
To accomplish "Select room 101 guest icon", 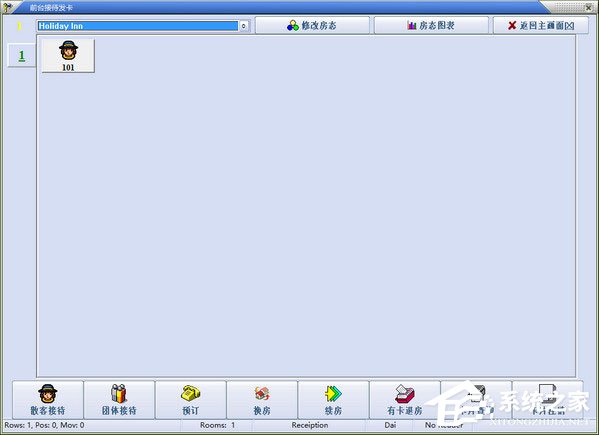I will pos(68,55).
